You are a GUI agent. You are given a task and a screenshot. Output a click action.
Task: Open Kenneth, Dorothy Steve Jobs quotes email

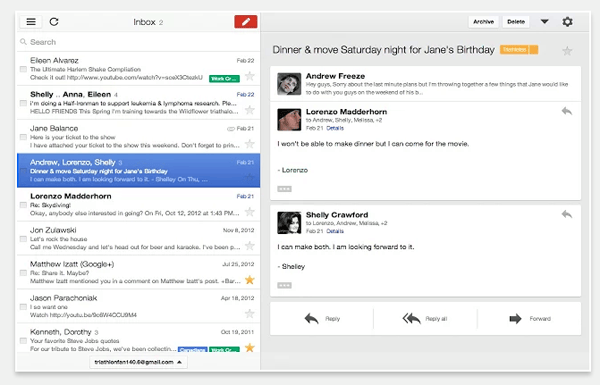pyautogui.click(x=139, y=339)
